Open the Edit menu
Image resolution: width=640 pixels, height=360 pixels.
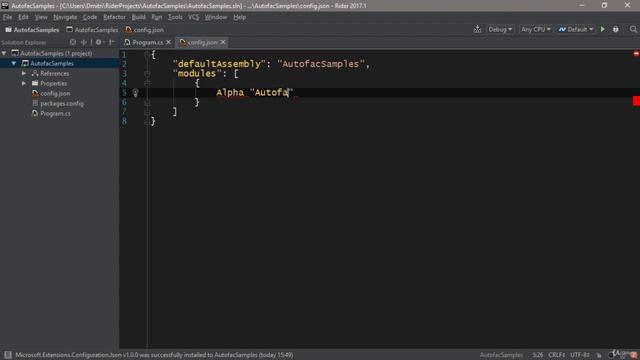23,17
